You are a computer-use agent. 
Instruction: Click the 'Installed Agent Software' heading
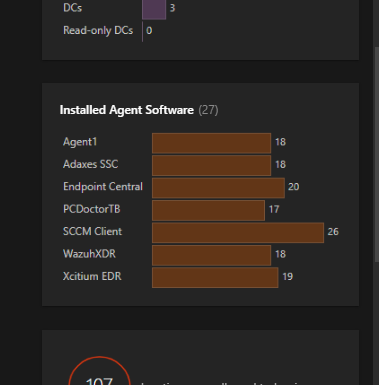(127, 110)
